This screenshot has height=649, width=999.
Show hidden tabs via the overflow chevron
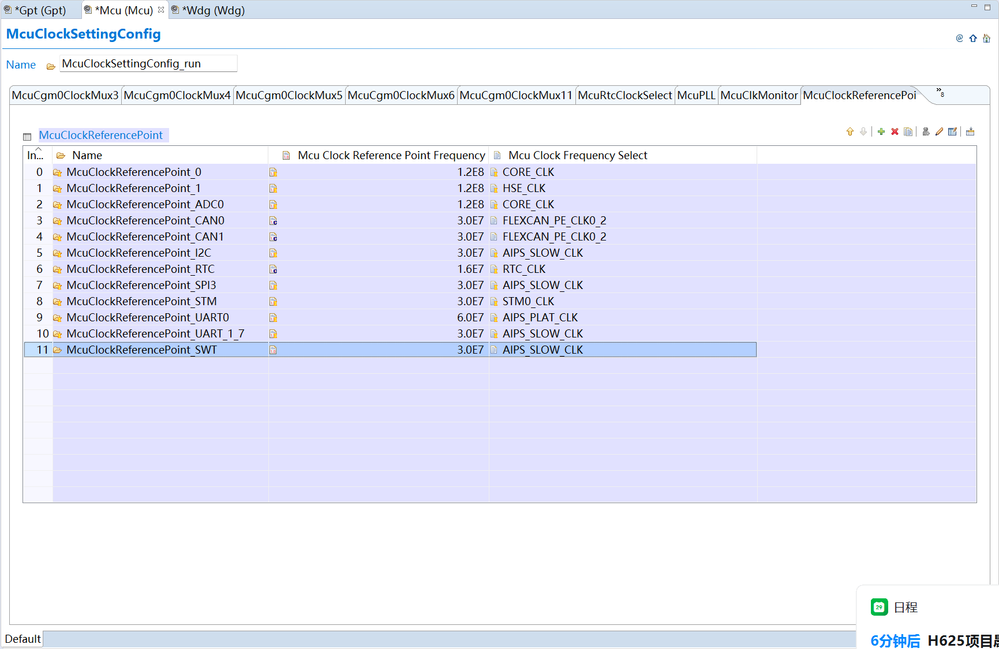[940, 93]
